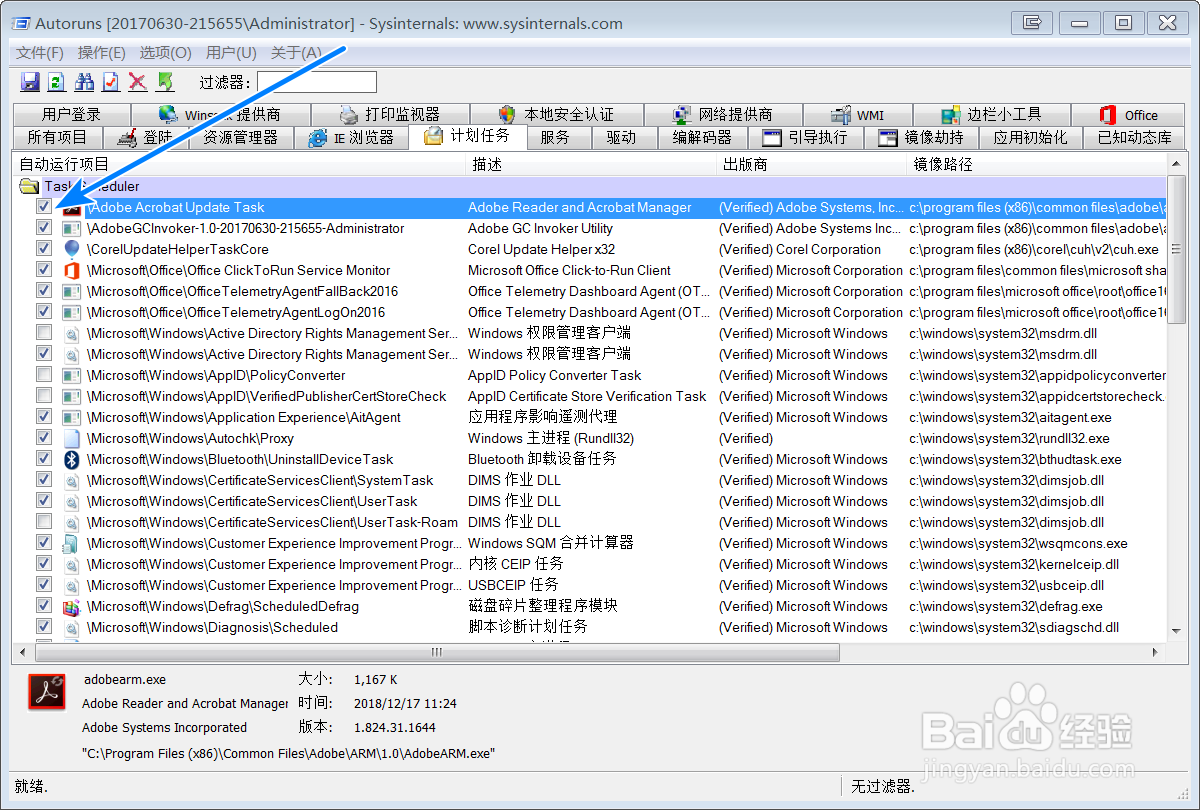The height and width of the screenshot is (810, 1200).
Task: Toggle Office ClickToRun Service Monitor checkbox
Action: point(44,270)
